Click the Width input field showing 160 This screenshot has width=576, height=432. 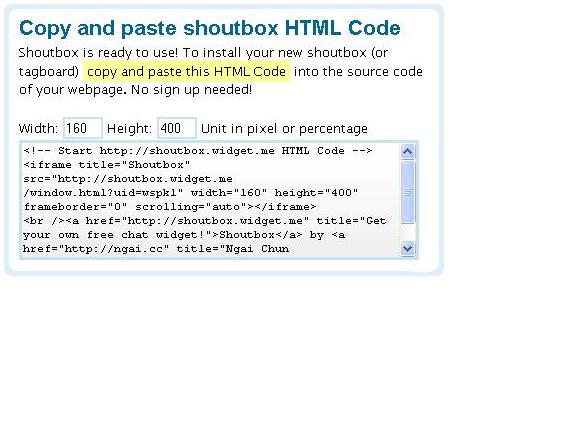(83, 128)
